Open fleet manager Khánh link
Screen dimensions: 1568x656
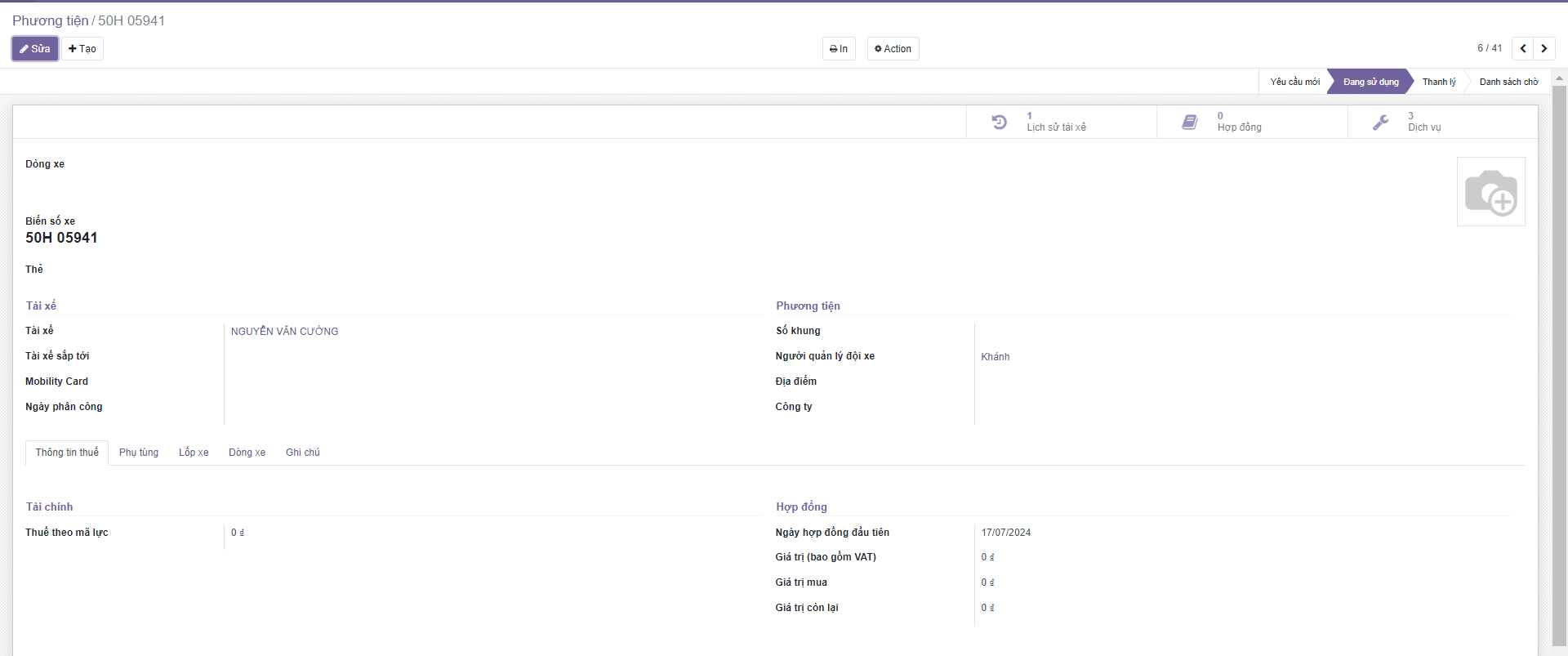[995, 357]
